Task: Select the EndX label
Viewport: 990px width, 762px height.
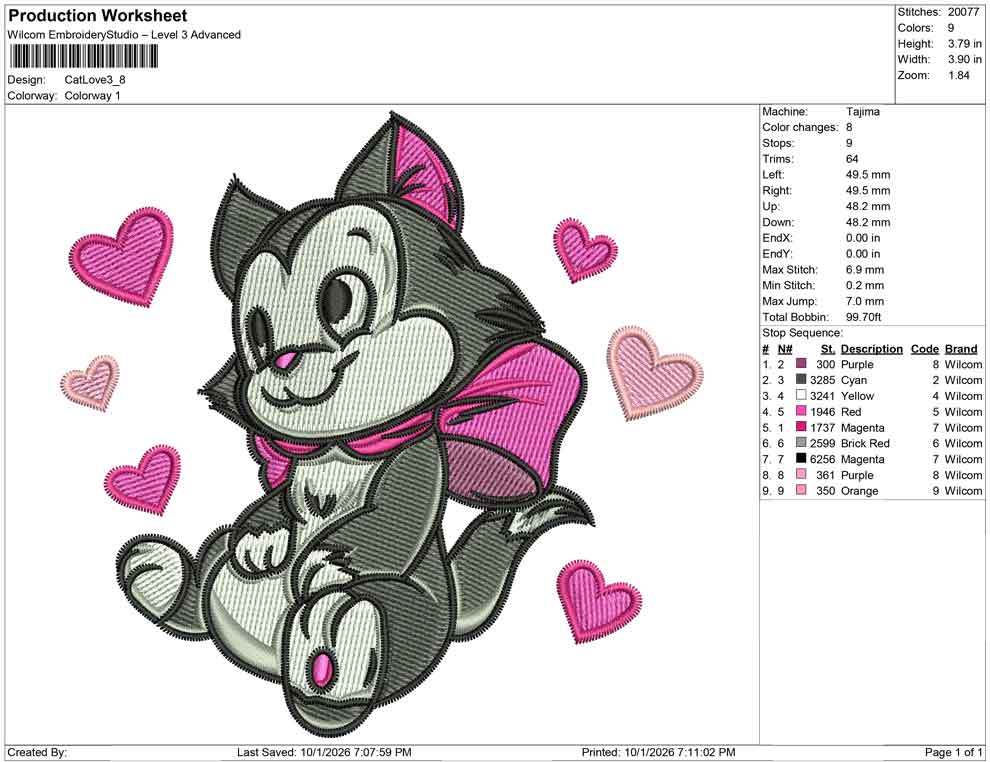Action: (x=777, y=238)
